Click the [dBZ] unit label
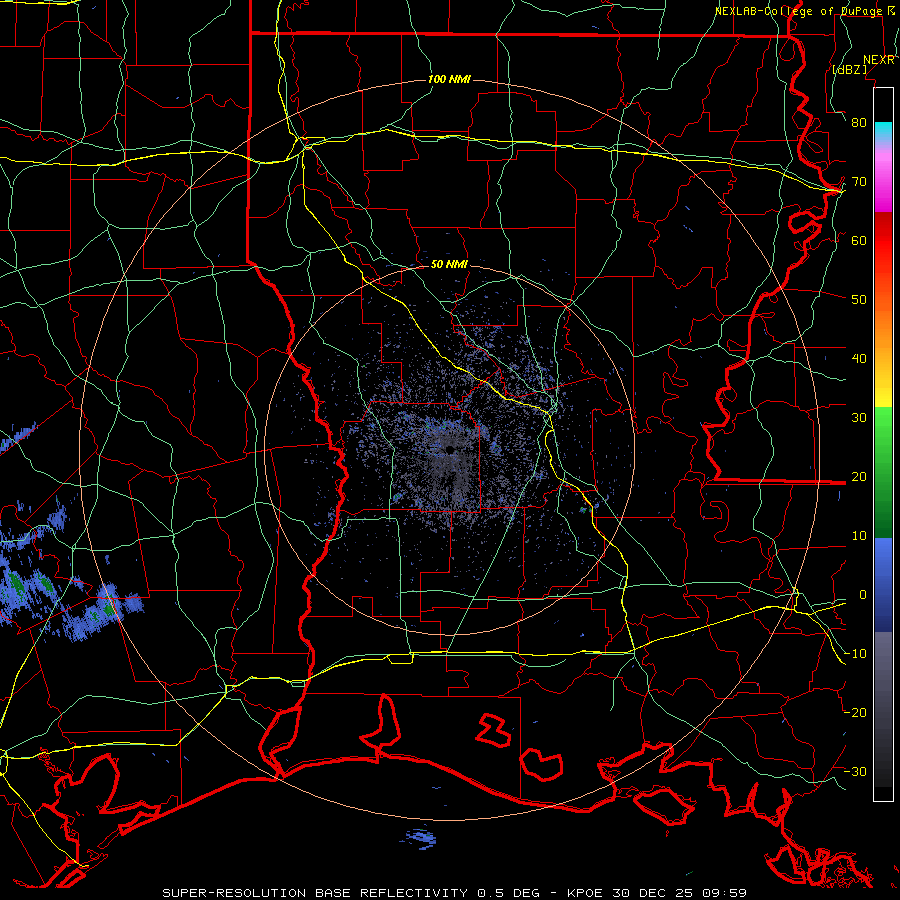Viewport: 900px width, 900px height. (x=849, y=69)
